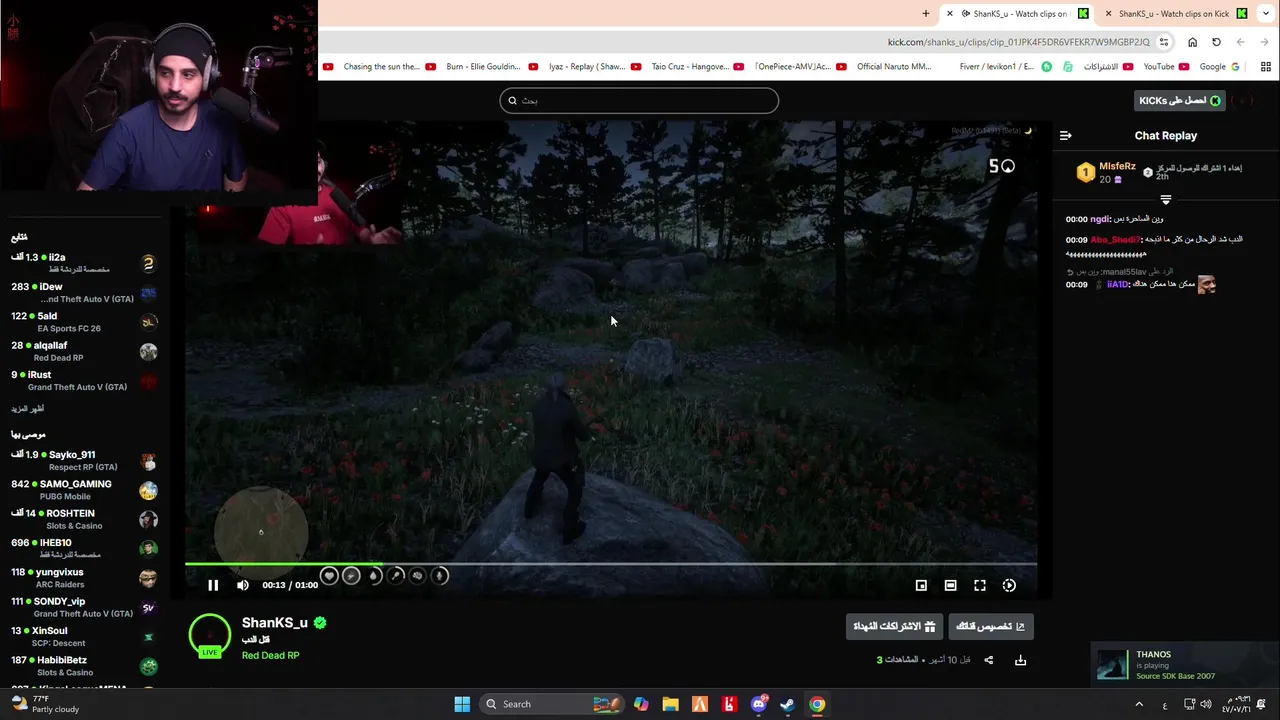Open playback speed settings icon

[1009, 586]
